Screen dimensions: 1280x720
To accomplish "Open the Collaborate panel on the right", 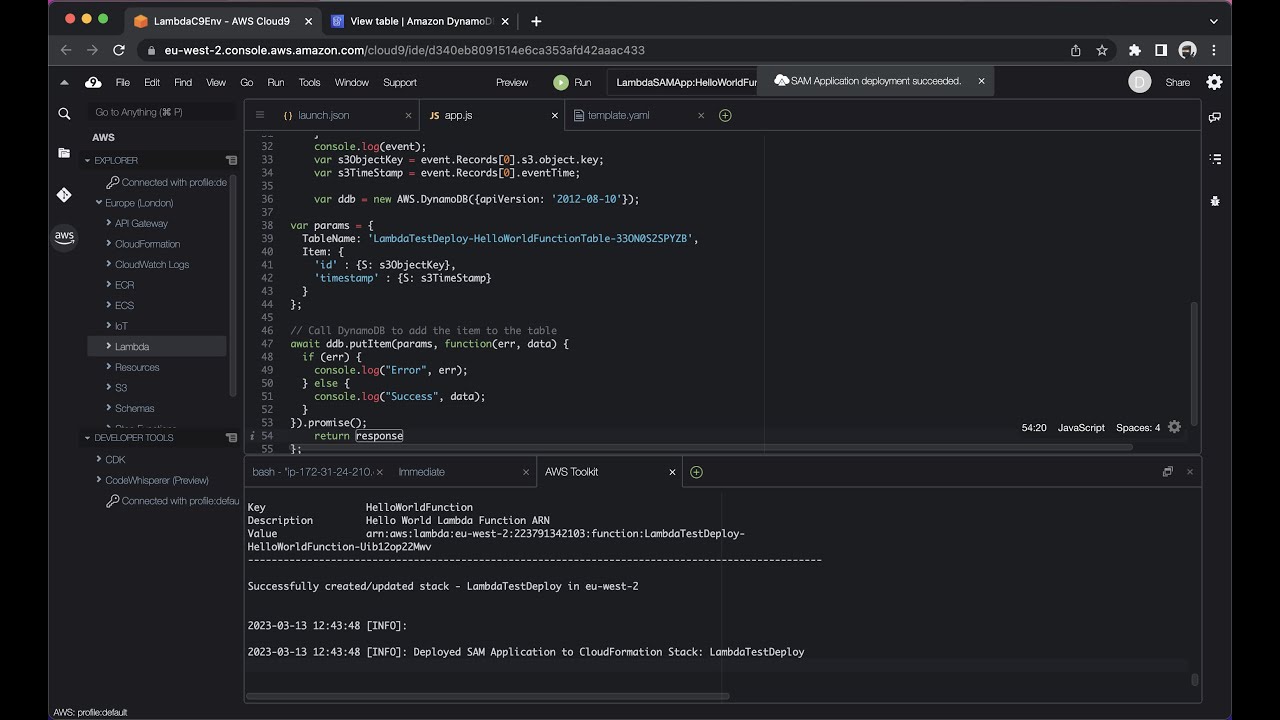I will 1215,117.
